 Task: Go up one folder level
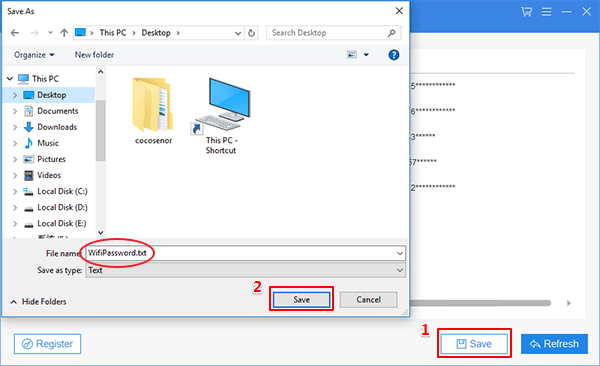[x=64, y=33]
